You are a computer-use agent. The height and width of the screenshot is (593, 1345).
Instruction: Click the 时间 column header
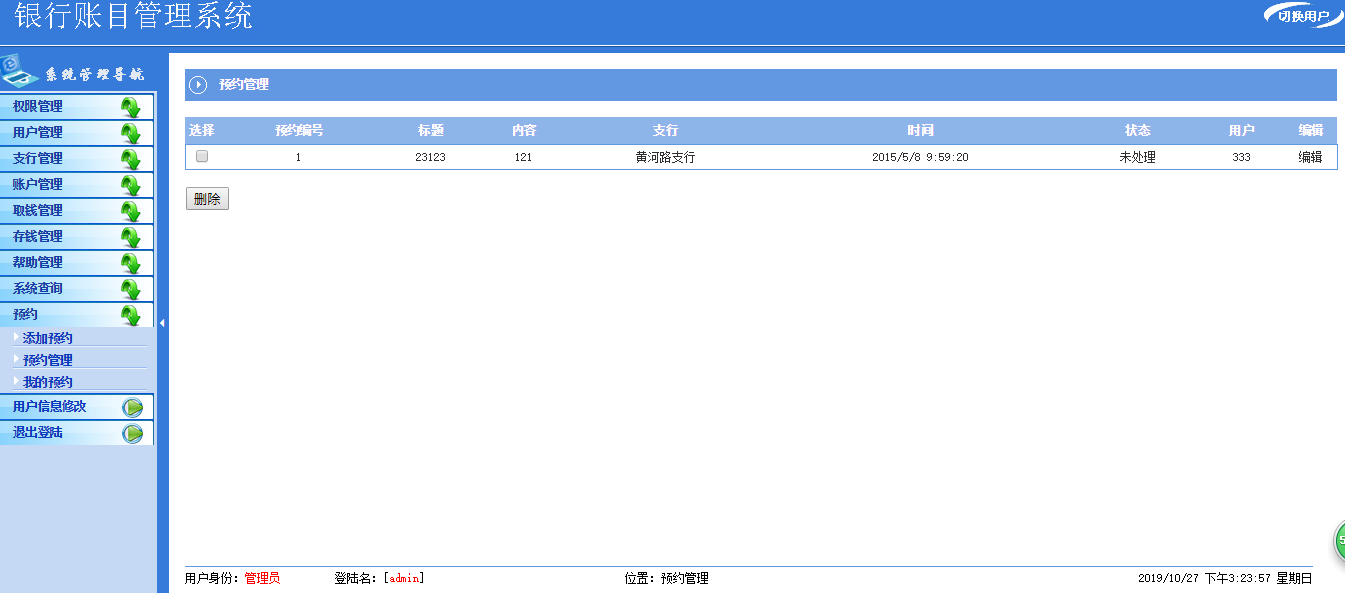(920, 131)
